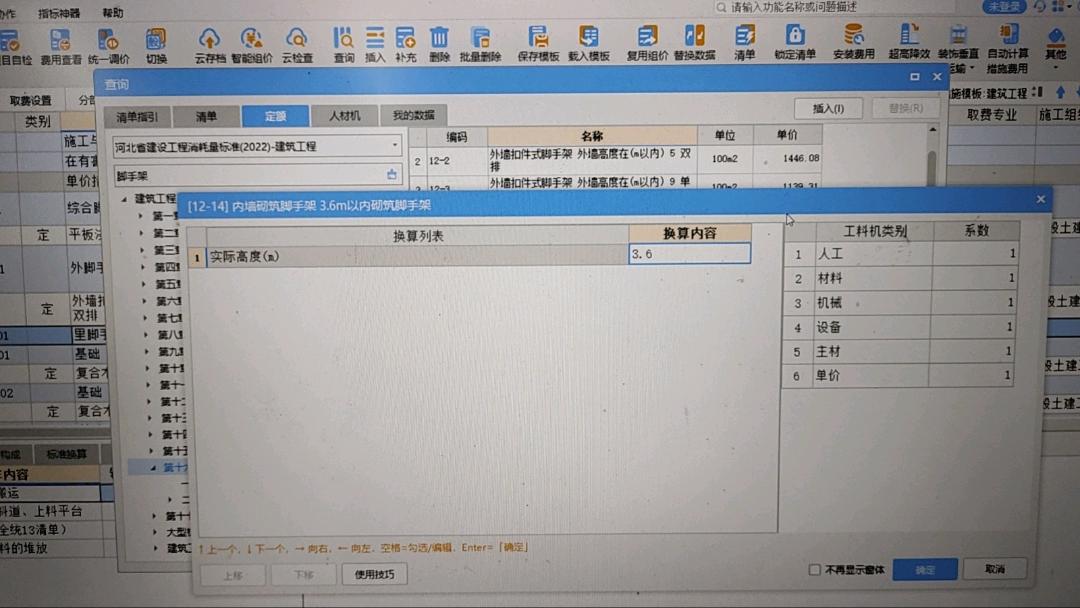Screen dimensions: 1080x608
Task: Tick the 不再显示窗体 checkbox
Action: 815,569
